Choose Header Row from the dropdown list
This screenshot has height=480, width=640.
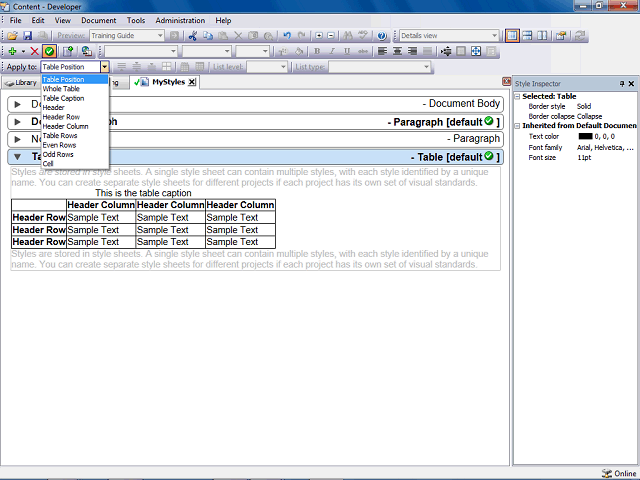[75, 117]
